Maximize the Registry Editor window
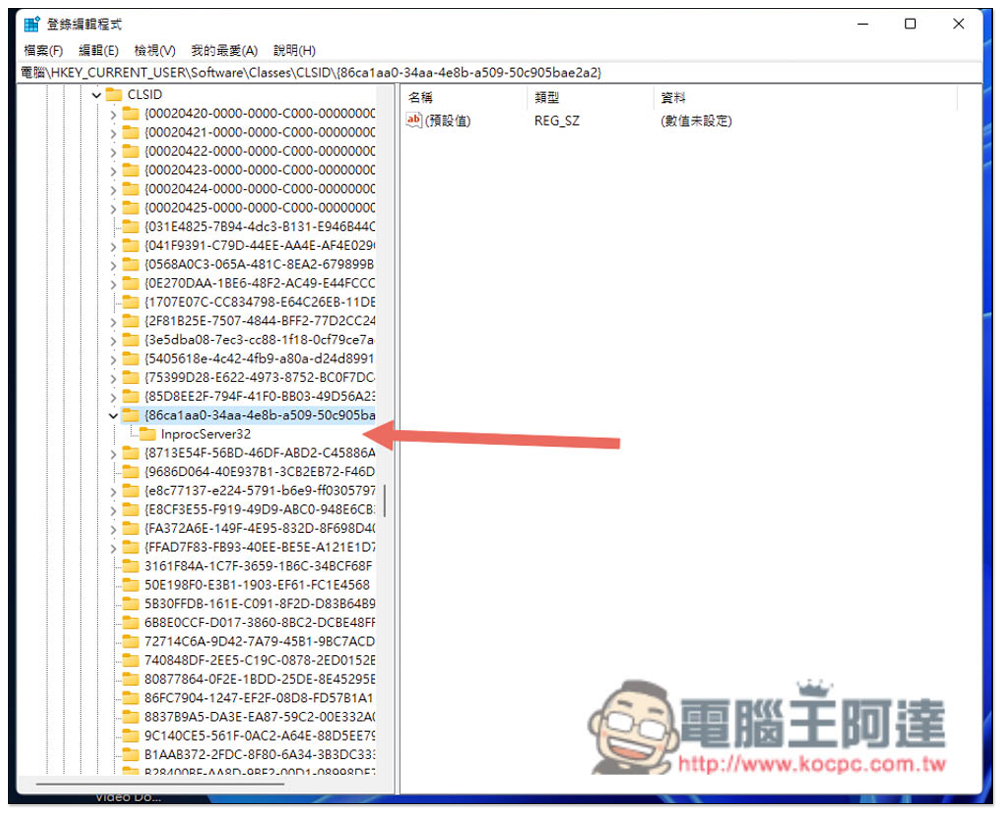Image resolution: width=1000 pixels, height=813 pixels. coord(910,24)
